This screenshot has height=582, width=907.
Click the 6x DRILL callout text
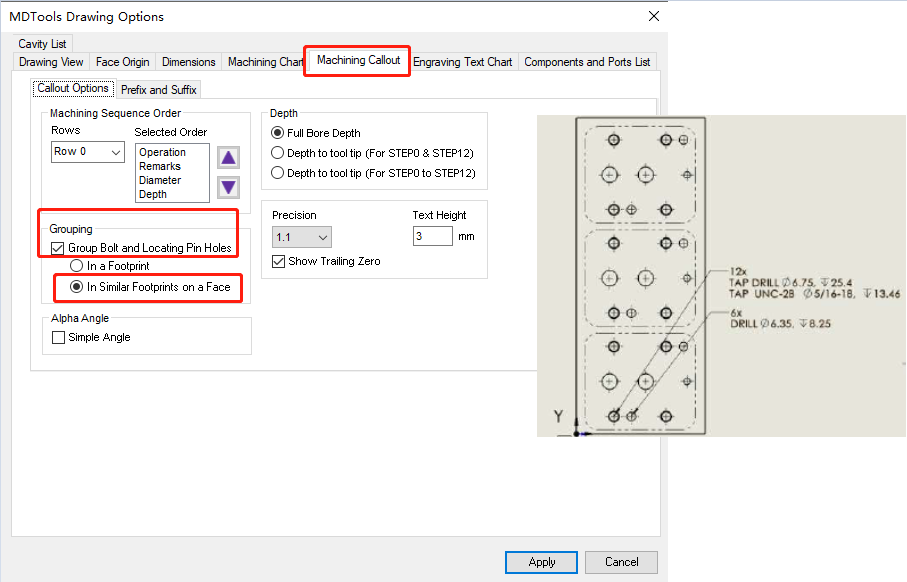[x=780, y=318]
